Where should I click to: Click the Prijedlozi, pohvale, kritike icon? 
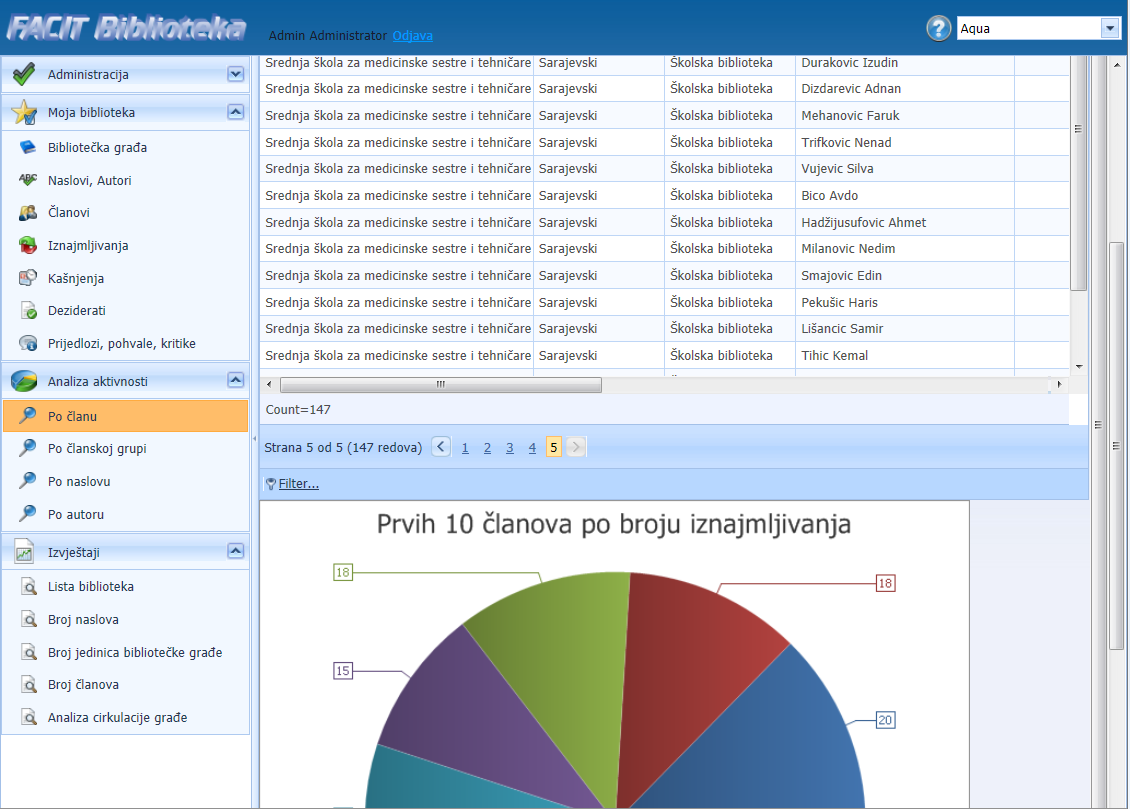[x=28, y=344]
